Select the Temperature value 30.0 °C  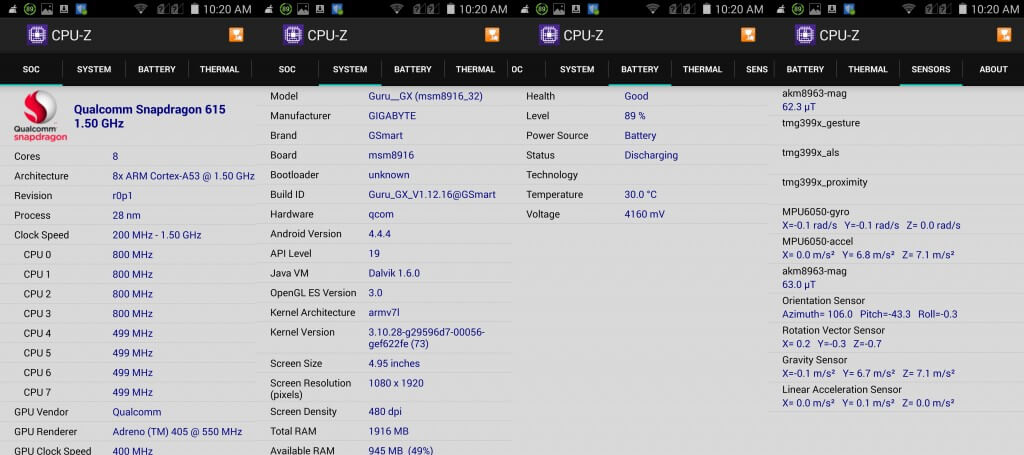pyautogui.click(x=641, y=195)
